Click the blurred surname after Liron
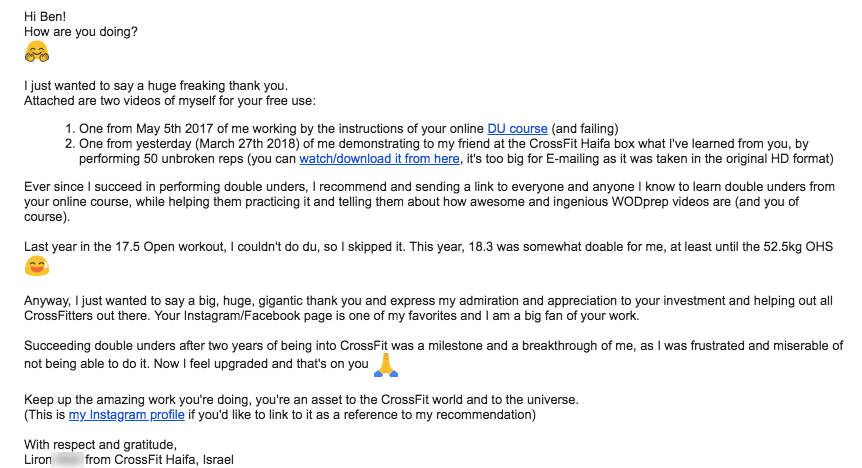862x468 pixels. (x=68, y=460)
